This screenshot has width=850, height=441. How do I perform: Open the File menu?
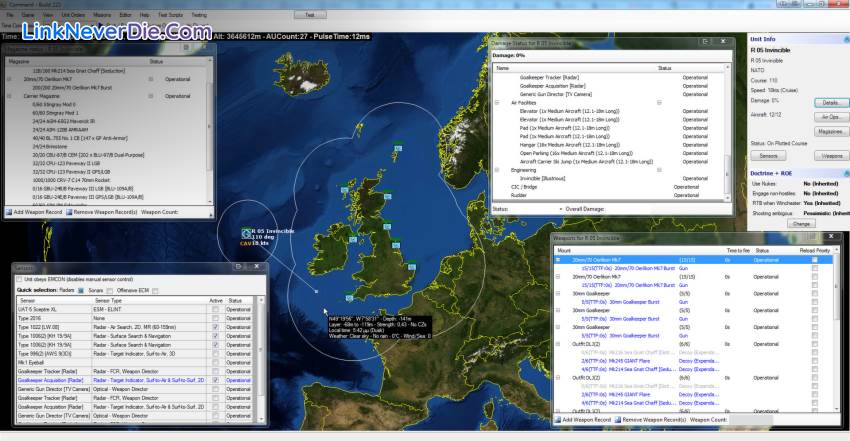(10, 15)
